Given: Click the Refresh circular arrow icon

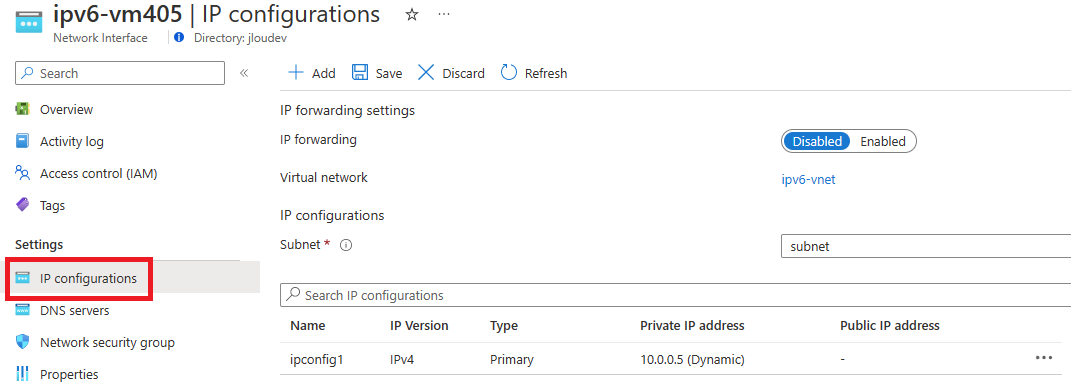Looking at the screenshot, I should pos(509,72).
